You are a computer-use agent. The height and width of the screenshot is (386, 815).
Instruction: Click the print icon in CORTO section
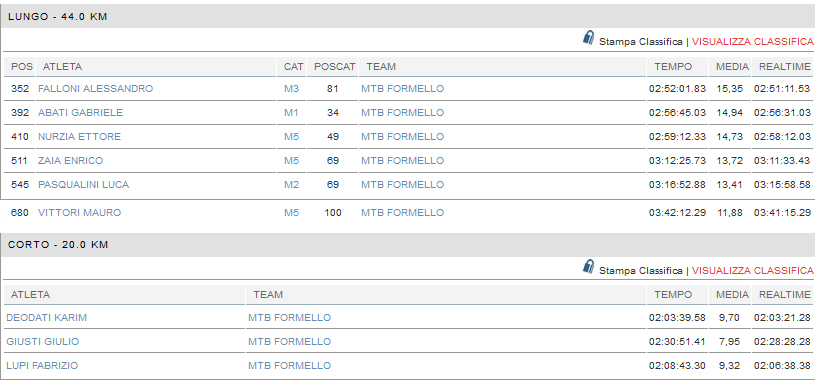pyautogui.click(x=588, y=268)
